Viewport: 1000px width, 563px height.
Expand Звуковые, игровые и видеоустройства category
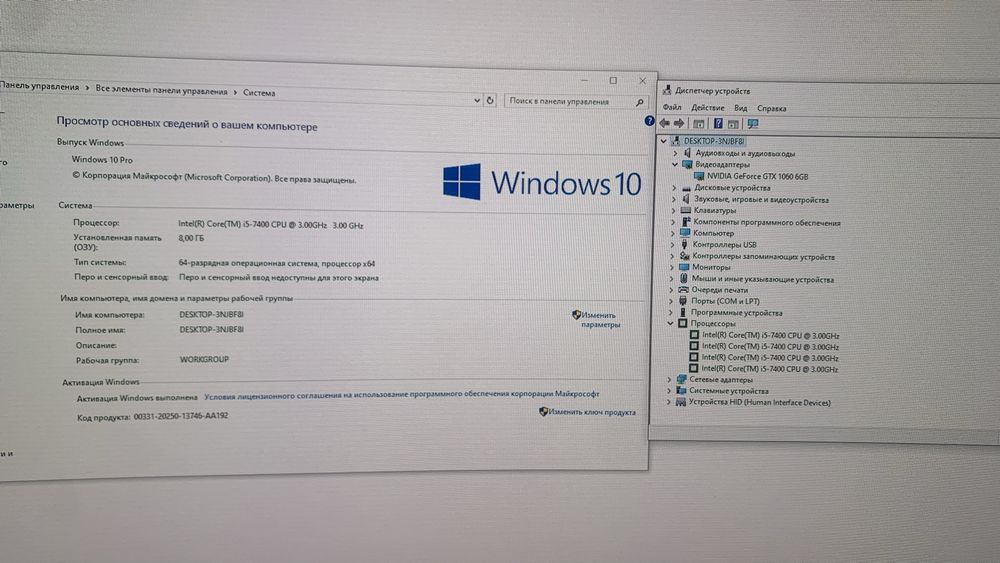pyautogui.click(x=673, y=200)
